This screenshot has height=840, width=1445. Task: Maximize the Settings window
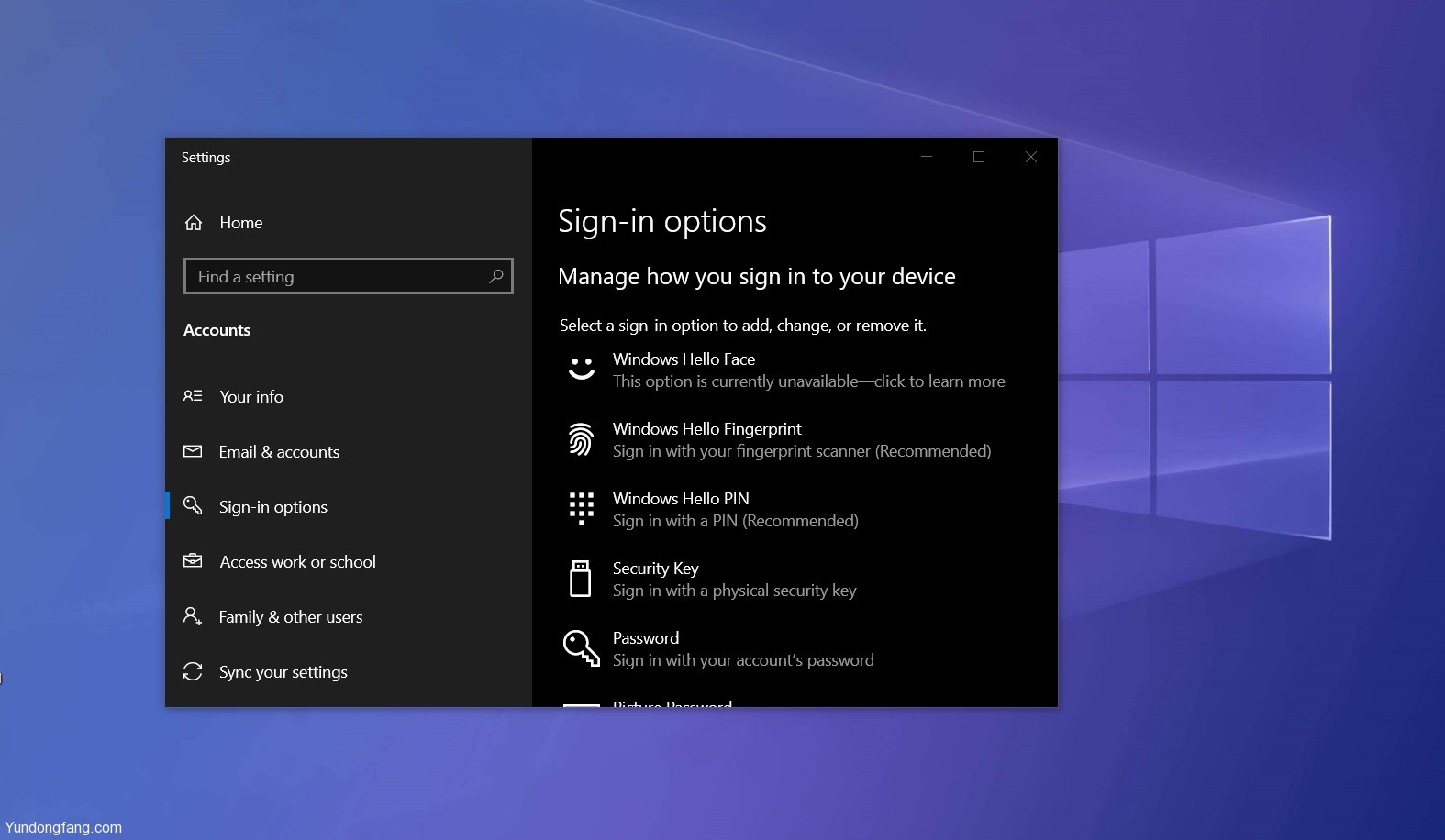pos(979,157)
